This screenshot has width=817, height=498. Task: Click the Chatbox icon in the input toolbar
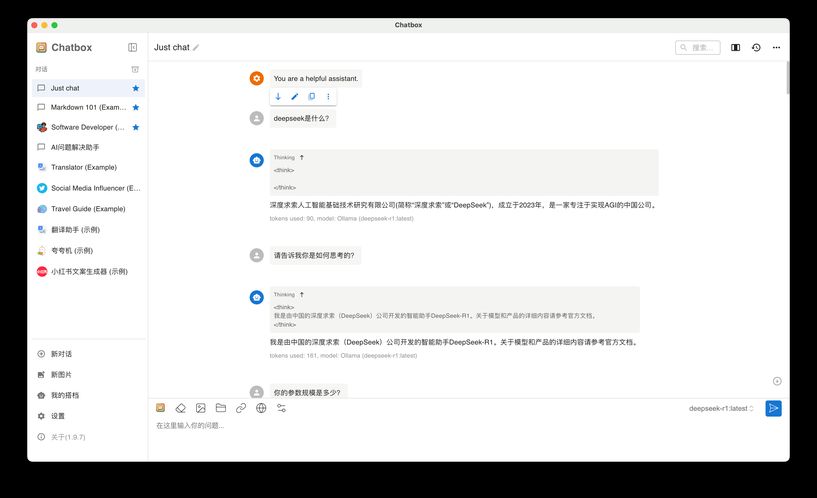[160, 408]
